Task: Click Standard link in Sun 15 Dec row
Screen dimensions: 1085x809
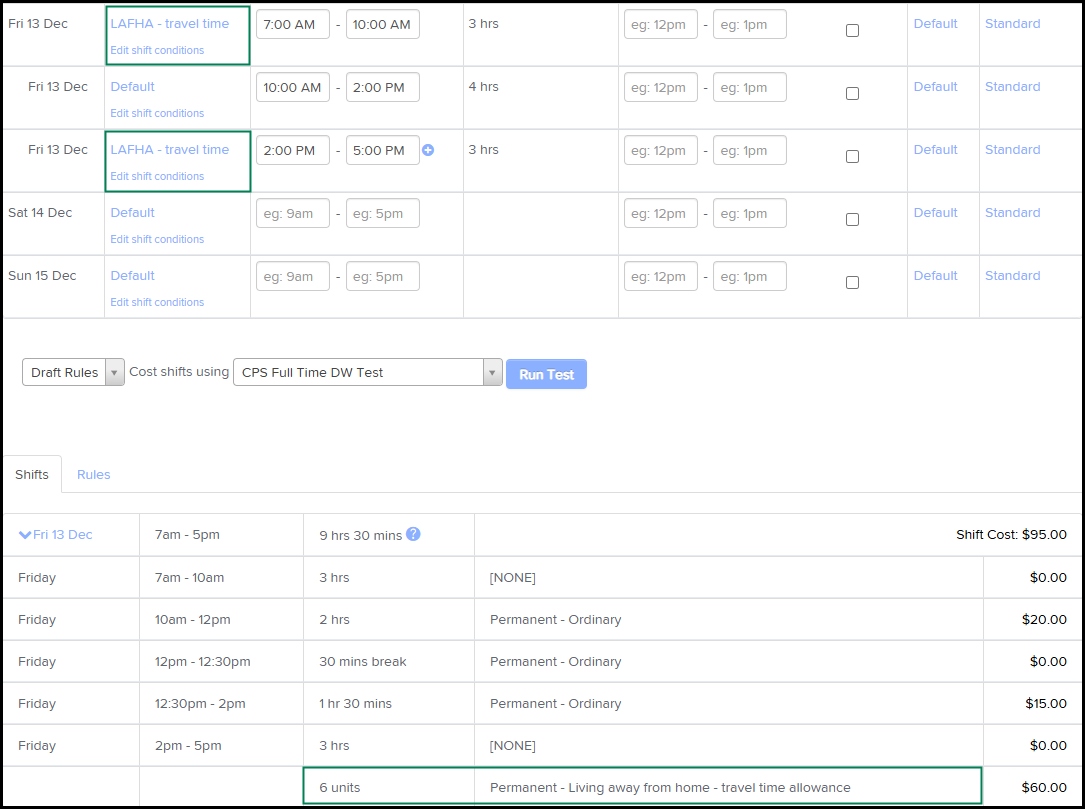Action: point(1012,276)
